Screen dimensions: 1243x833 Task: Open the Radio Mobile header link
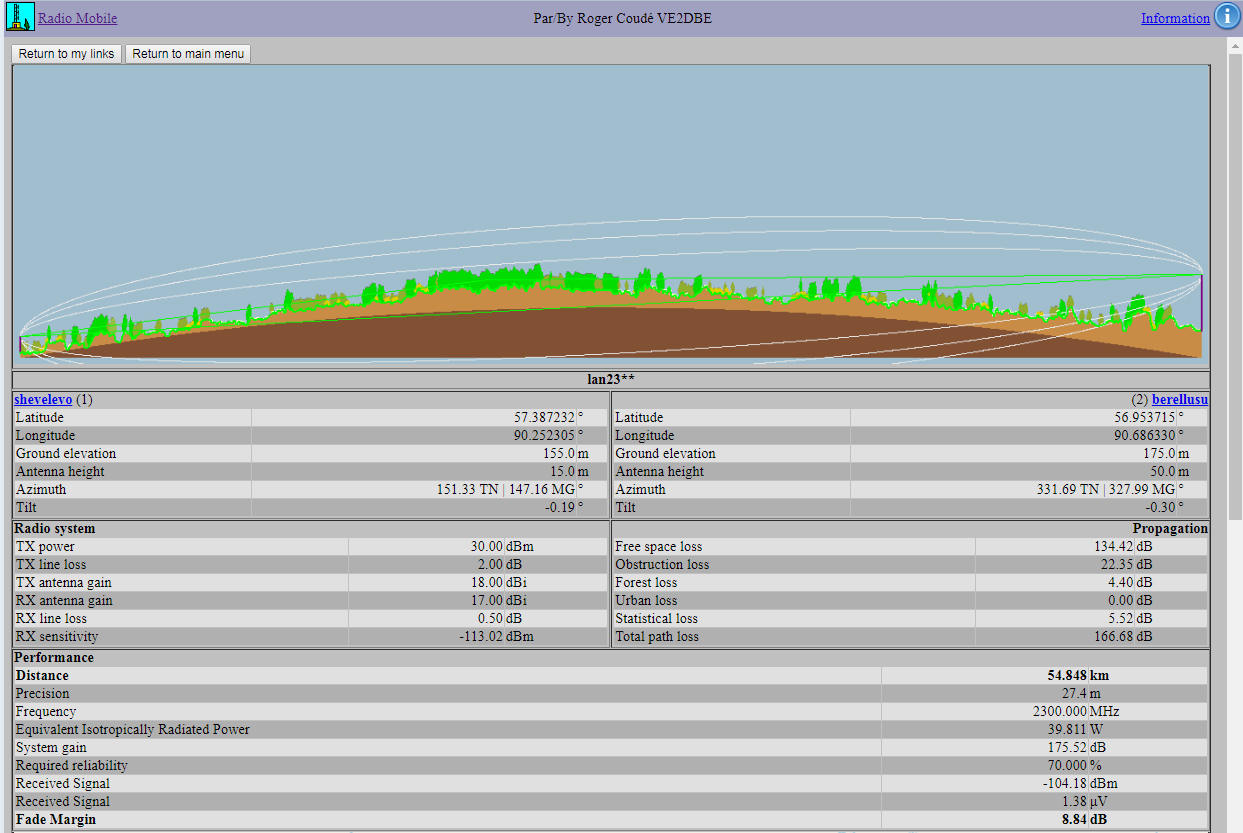(77, 18)
